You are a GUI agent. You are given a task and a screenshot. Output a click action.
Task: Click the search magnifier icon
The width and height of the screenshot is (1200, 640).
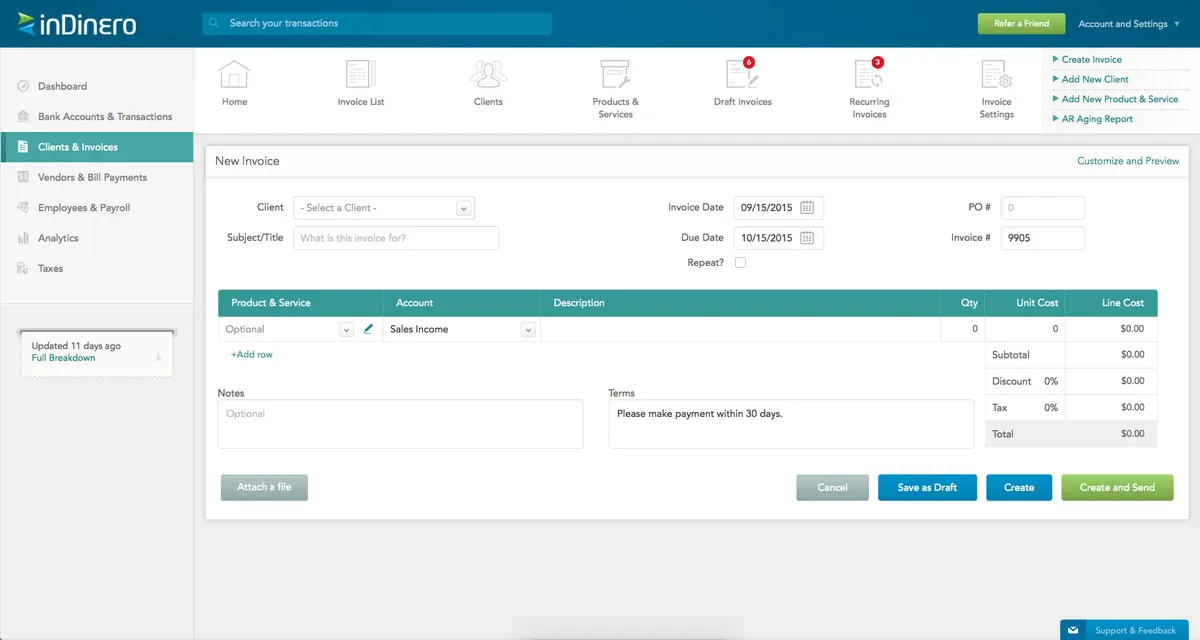tap(214, 23)
